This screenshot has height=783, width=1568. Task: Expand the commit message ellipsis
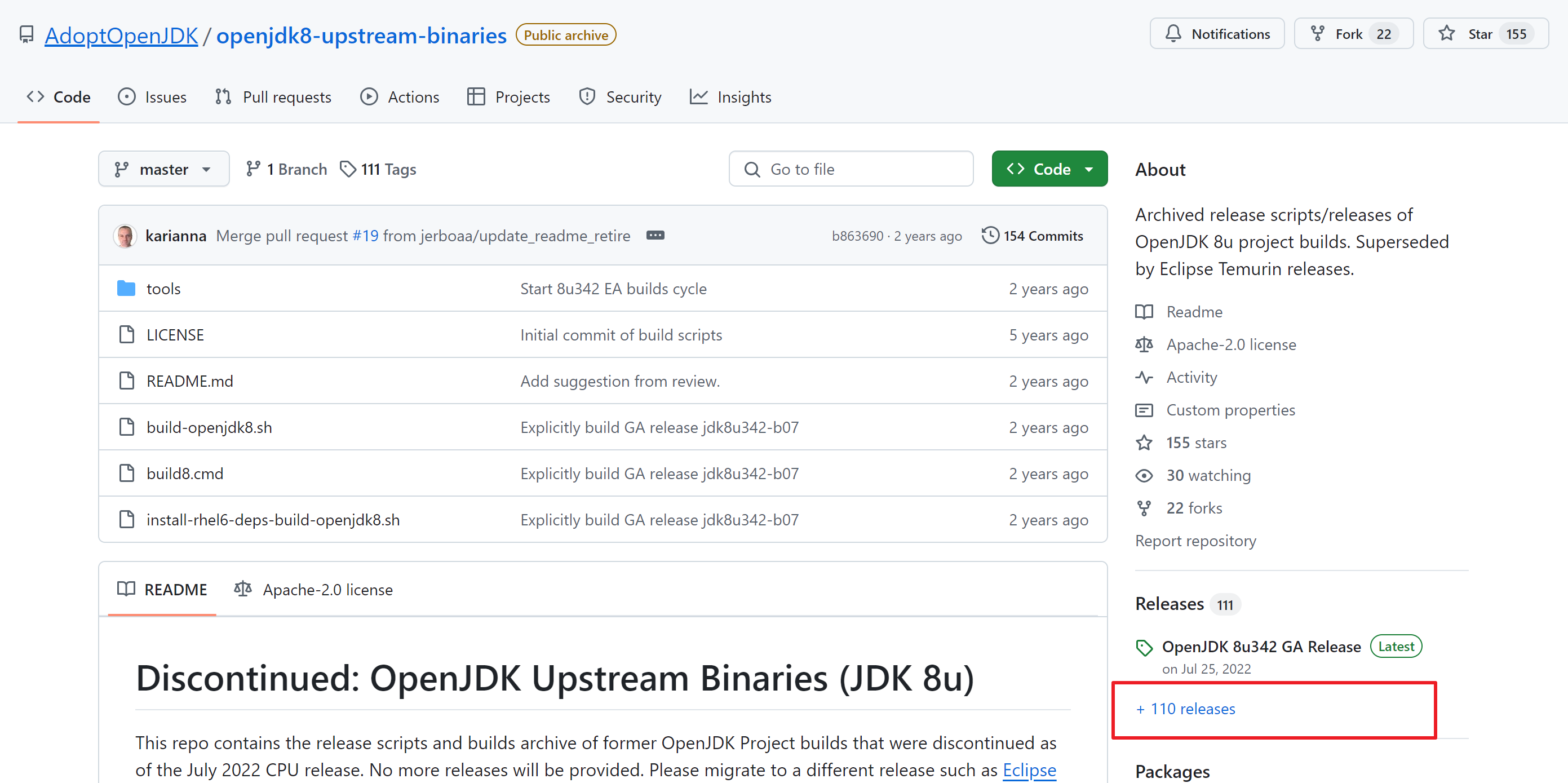pos(655,236)
